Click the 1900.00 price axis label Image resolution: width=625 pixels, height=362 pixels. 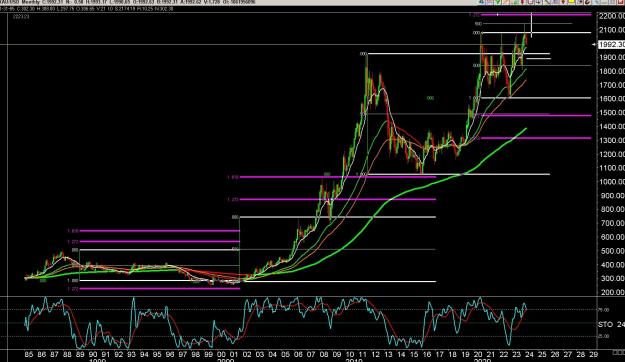(611, 57)
